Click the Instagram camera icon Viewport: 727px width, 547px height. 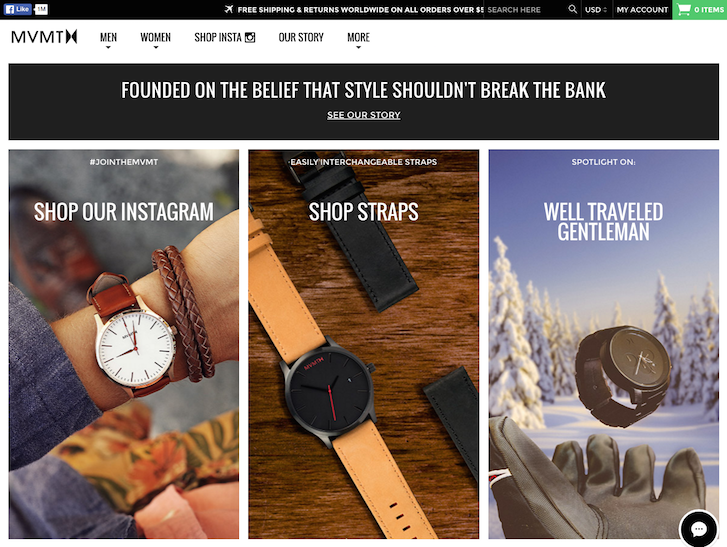pyautogui.click(x=250, y=37)
